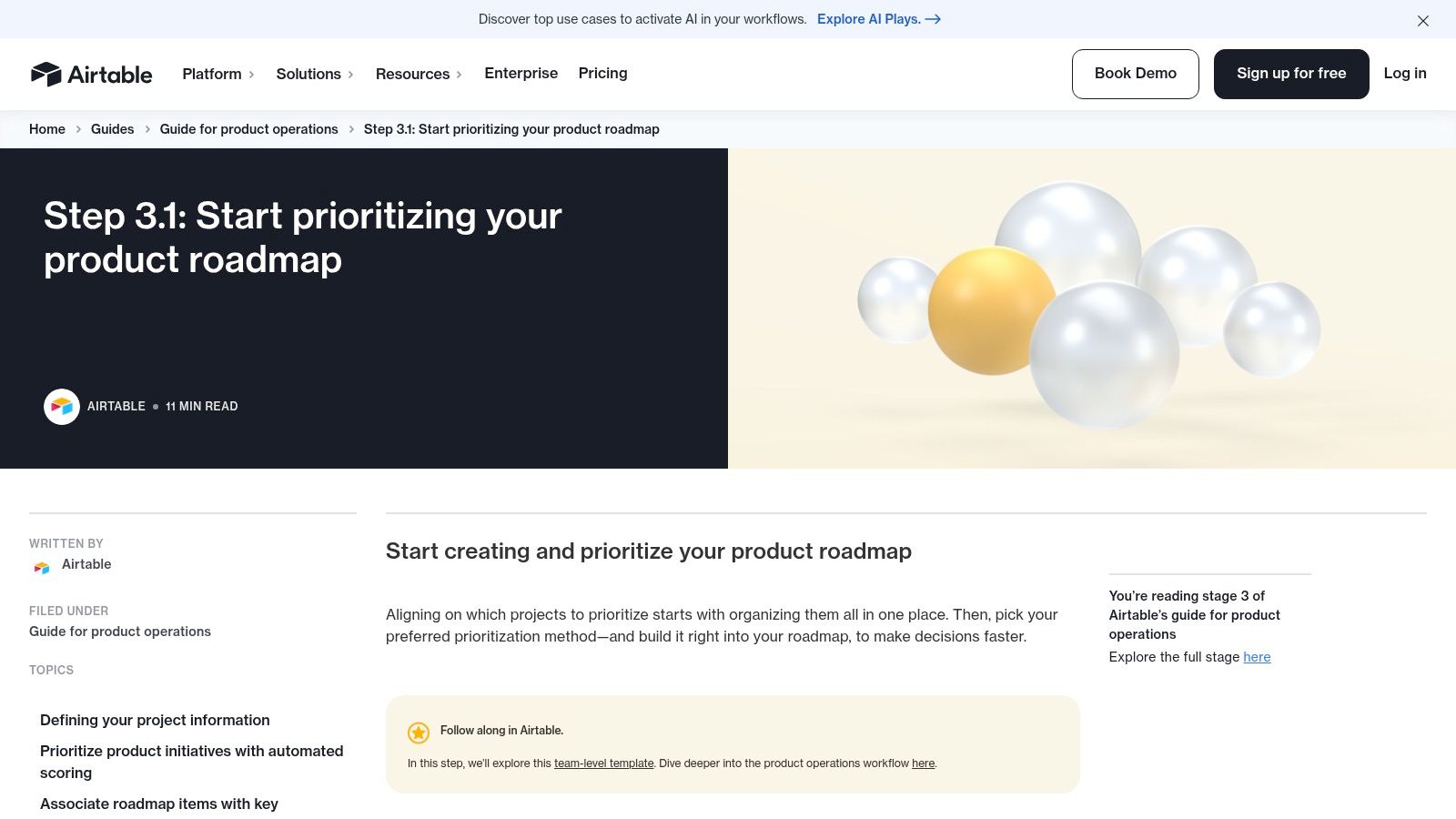Click the star badge in the Follow along callout
This screenshot has width=1456, height=819.
pyautogui.click(x=418, y=732)
